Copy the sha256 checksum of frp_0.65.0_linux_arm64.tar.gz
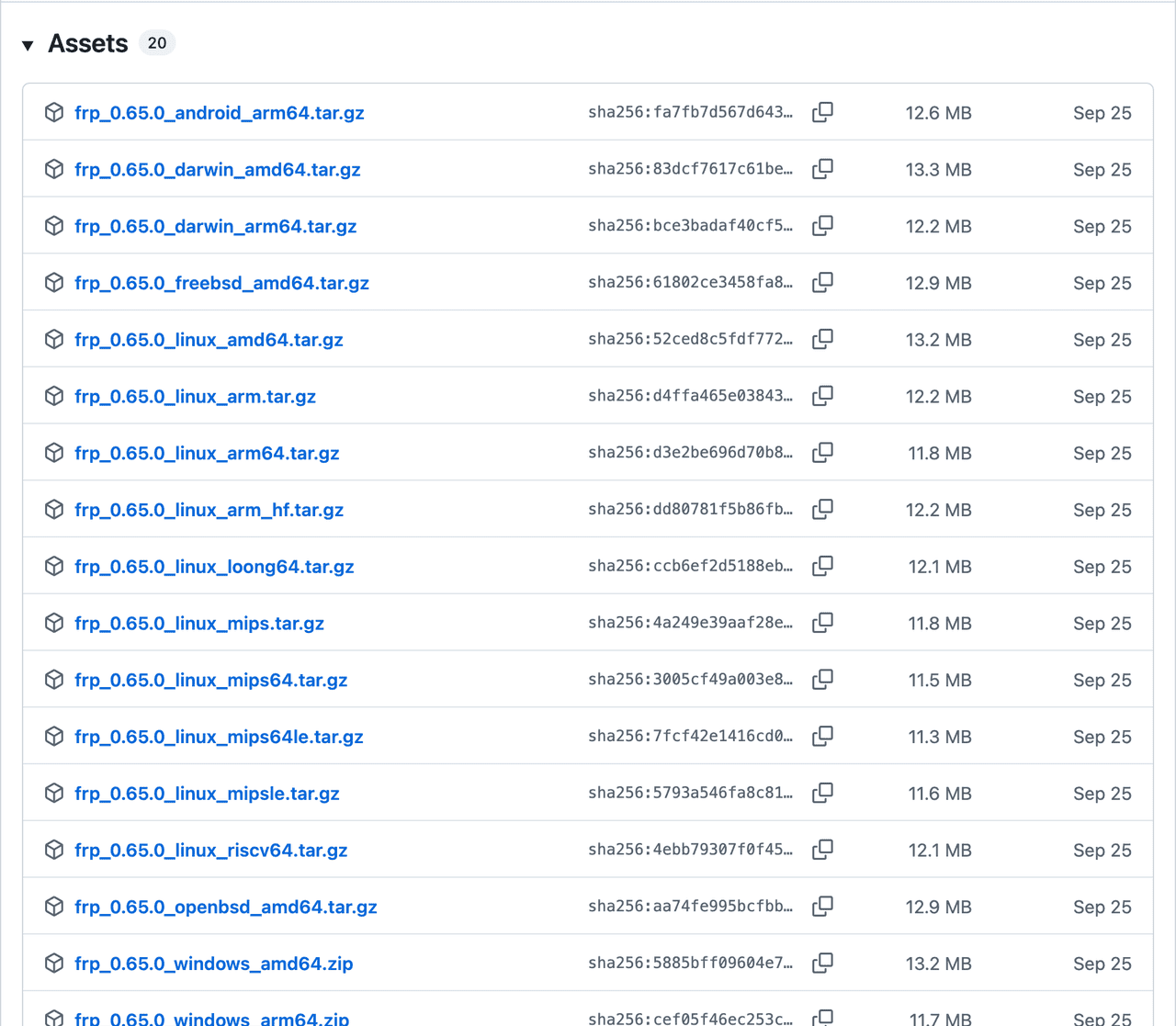This screenshot has height=1026, width=1176. (x=822, y=452)
